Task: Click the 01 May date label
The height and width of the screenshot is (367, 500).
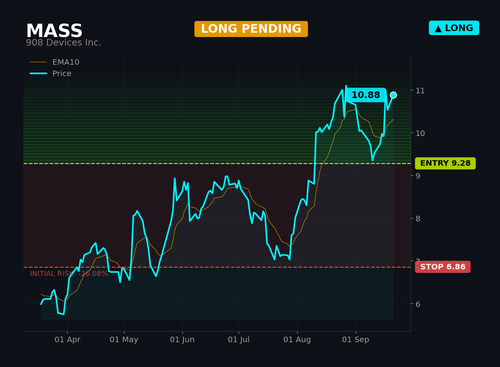Action: (124, 340)
